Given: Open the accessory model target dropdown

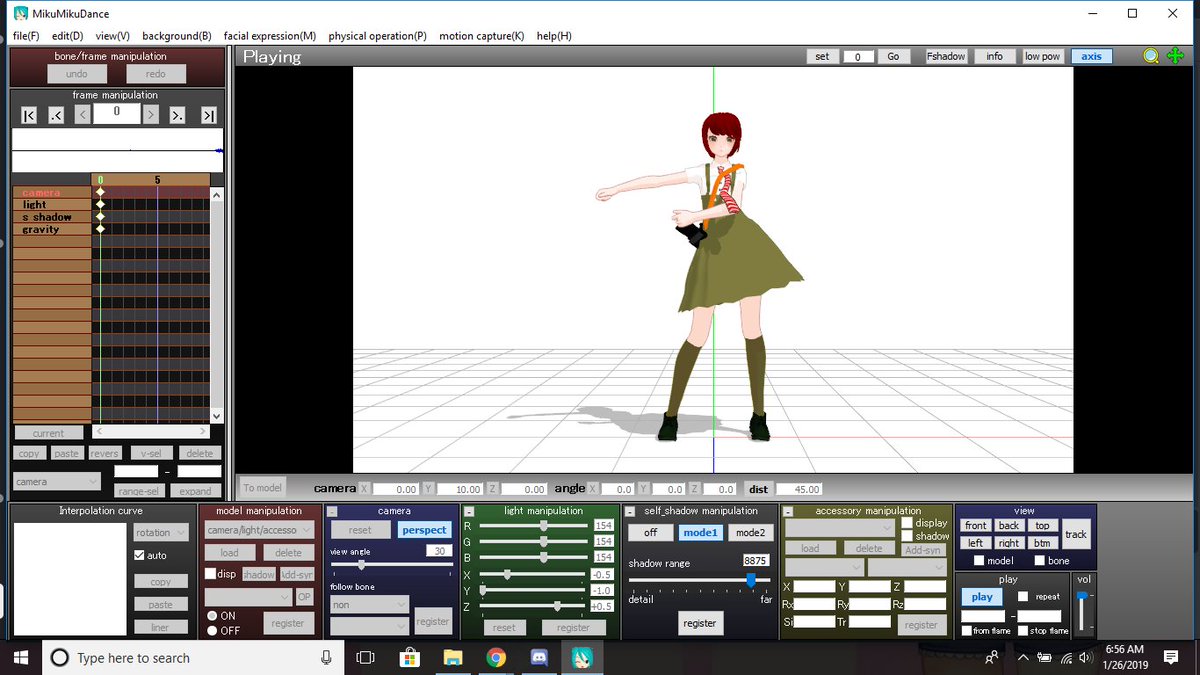Looking at the screenshot, I should click(824, 567).
